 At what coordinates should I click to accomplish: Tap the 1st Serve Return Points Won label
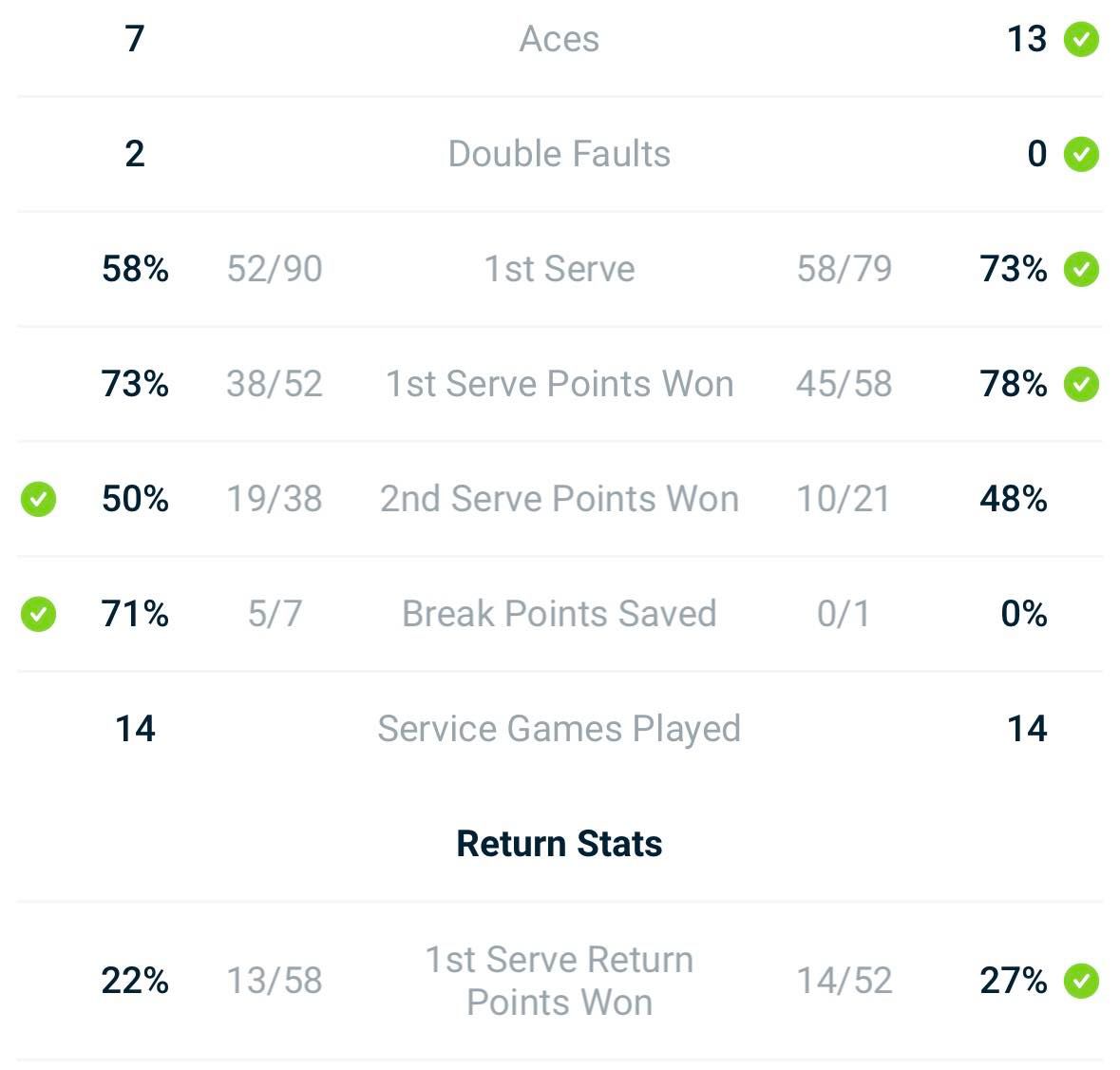(x=560, y=981)
